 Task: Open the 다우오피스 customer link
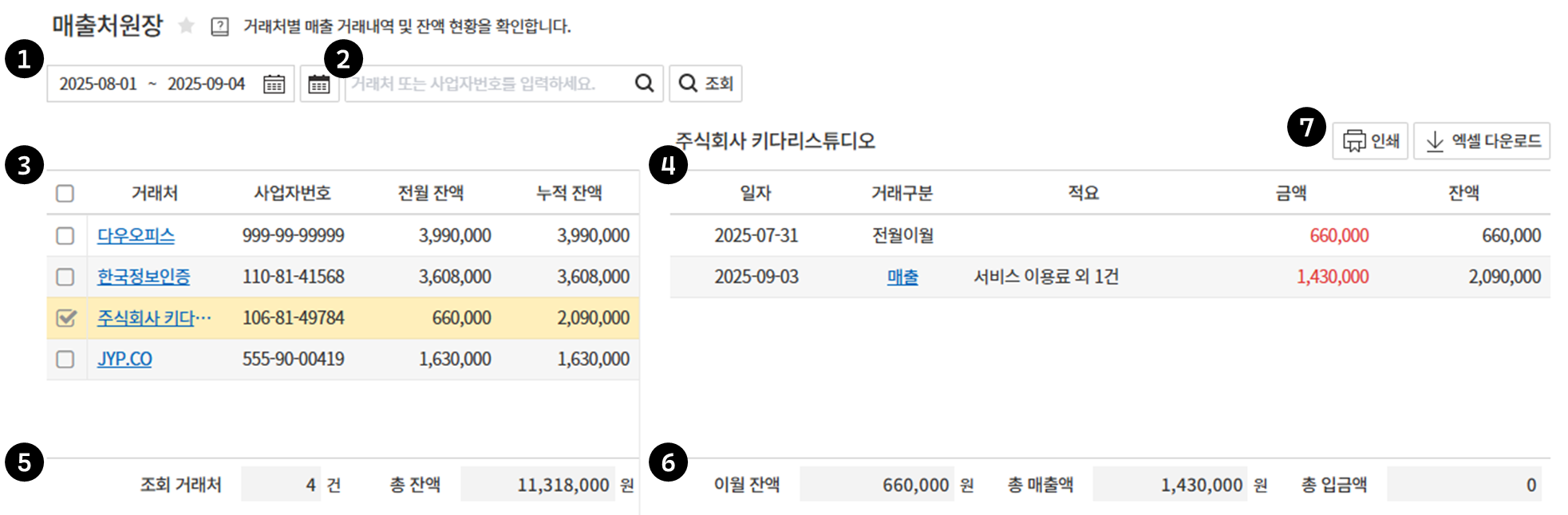pyautogui.click(x=136, y=236)
